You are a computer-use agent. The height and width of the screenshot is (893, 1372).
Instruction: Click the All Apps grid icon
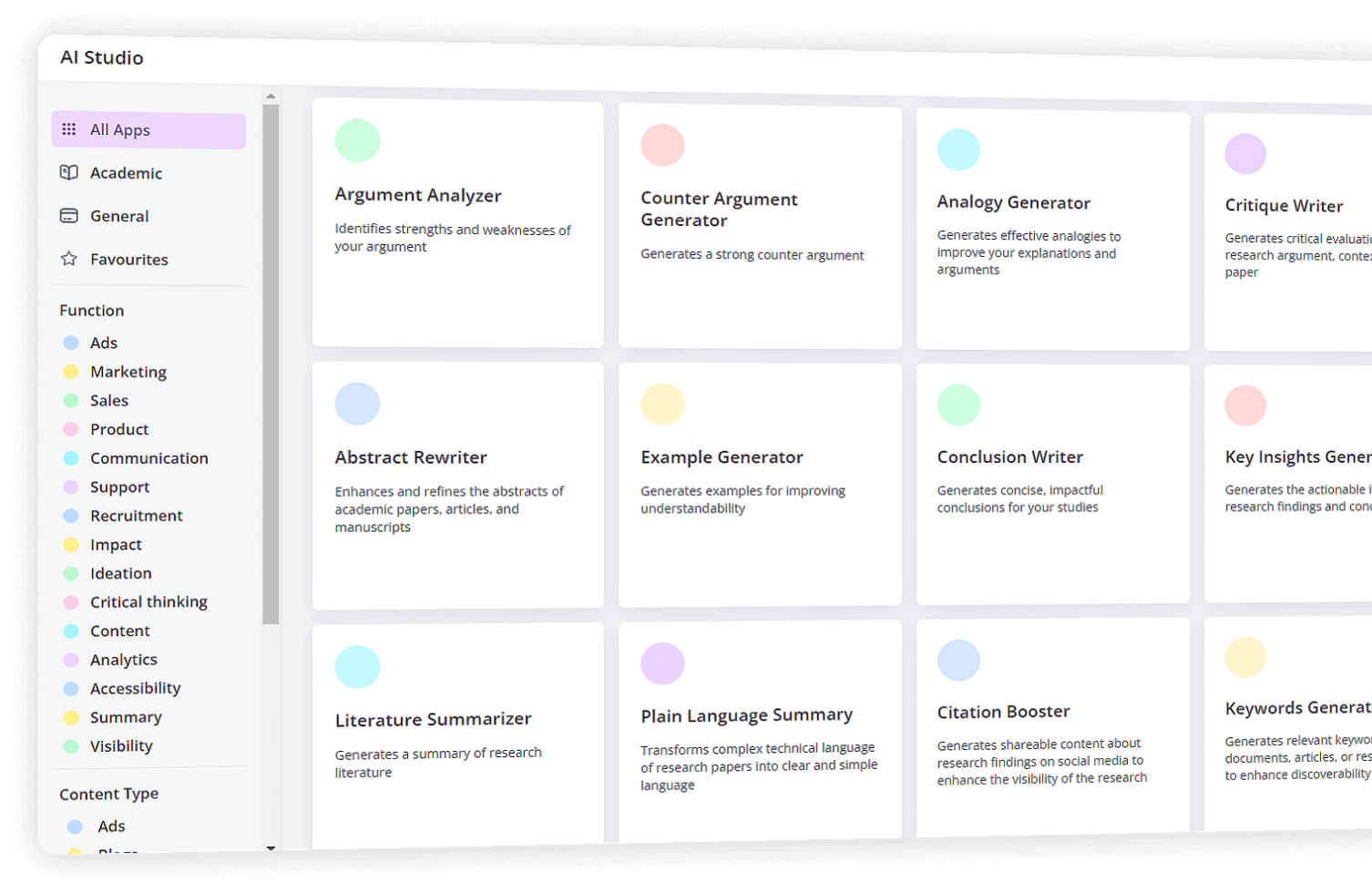(x=69, y=129)
